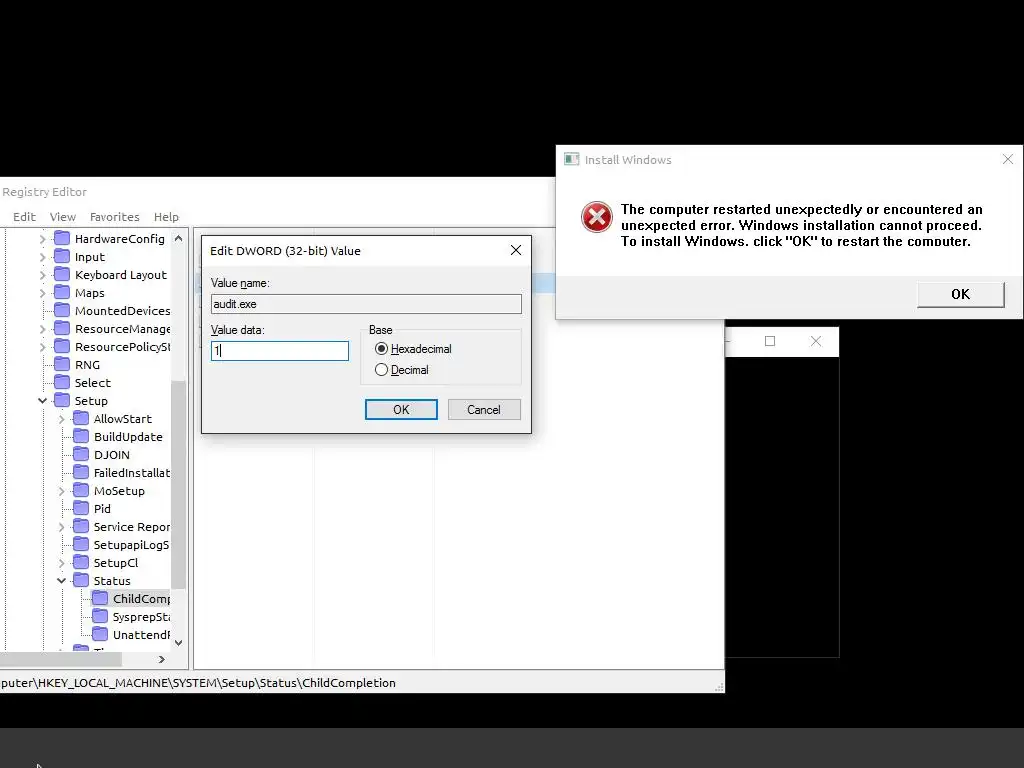The image size is (1024, 768).
Task: Click the FailedInstallations folder icon
Action: tap(81, 472)
